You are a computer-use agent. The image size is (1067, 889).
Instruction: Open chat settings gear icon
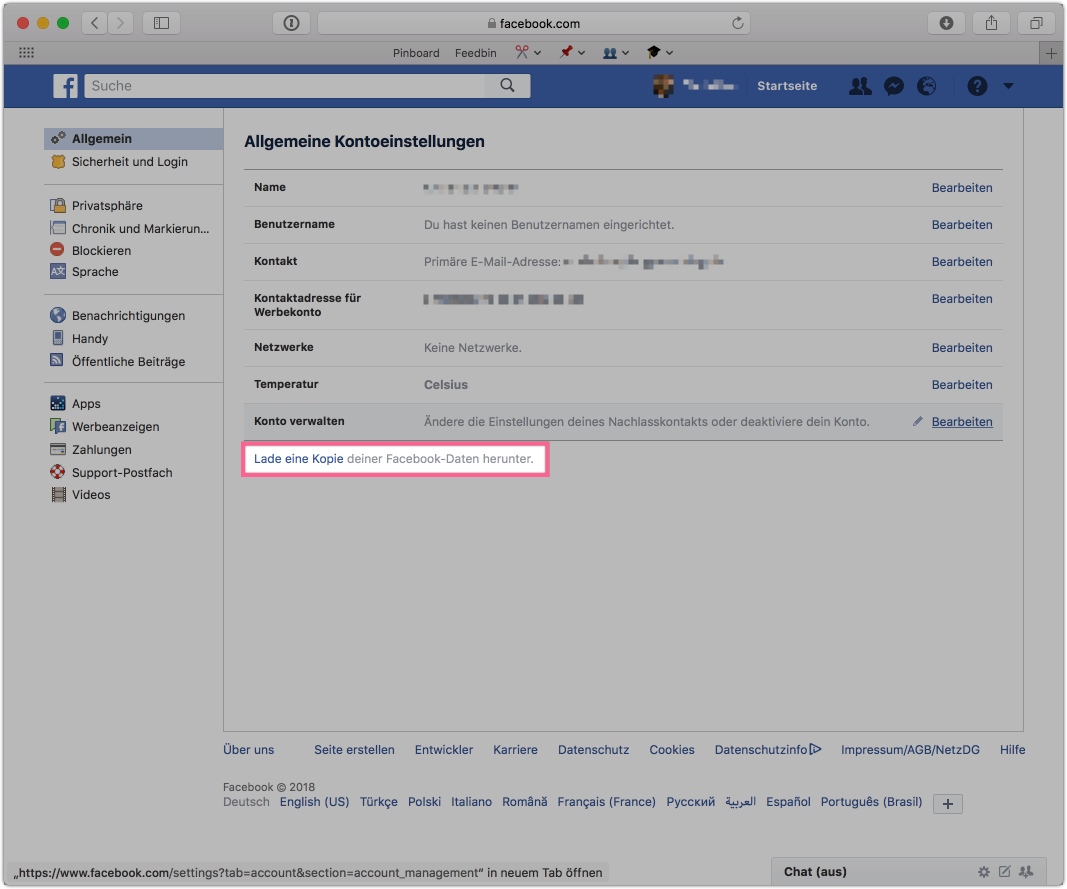coord(984,872)
